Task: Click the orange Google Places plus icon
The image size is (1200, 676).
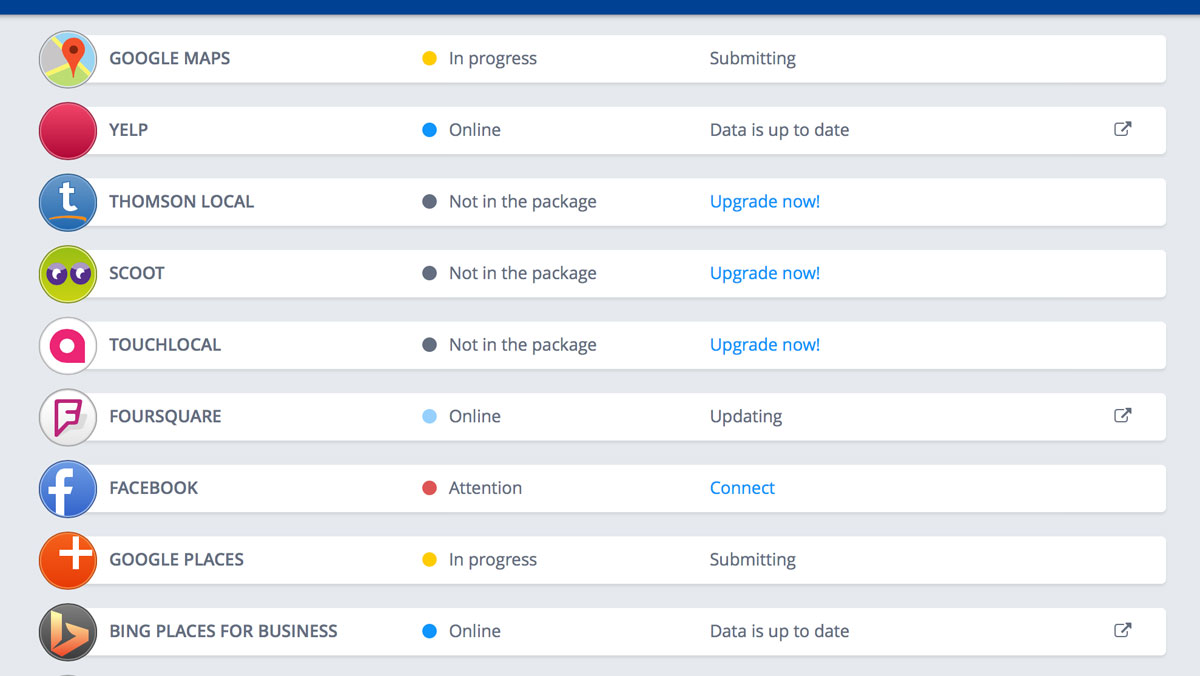Action: [68, 561]
